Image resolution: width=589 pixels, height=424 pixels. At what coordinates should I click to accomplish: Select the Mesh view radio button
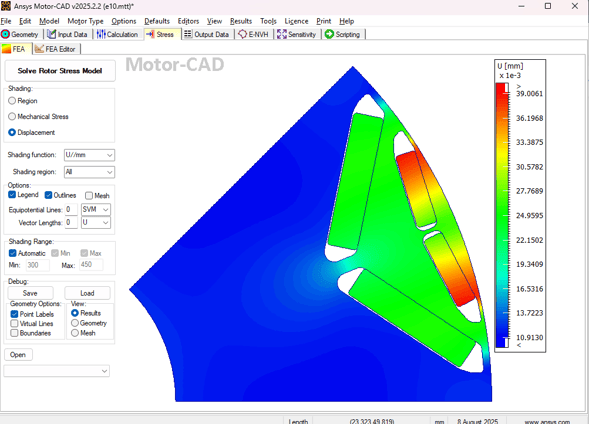75,333
